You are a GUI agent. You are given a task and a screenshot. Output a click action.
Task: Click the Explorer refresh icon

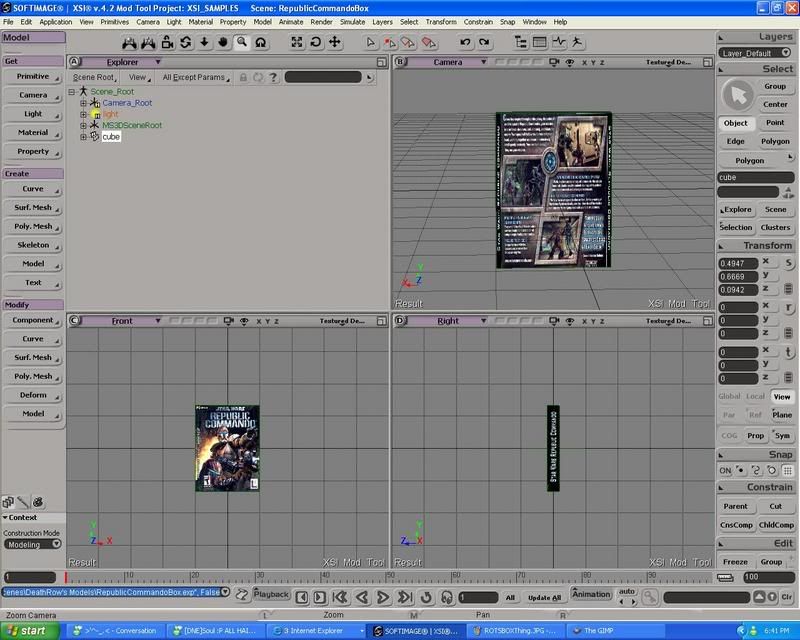coord(258,77)
